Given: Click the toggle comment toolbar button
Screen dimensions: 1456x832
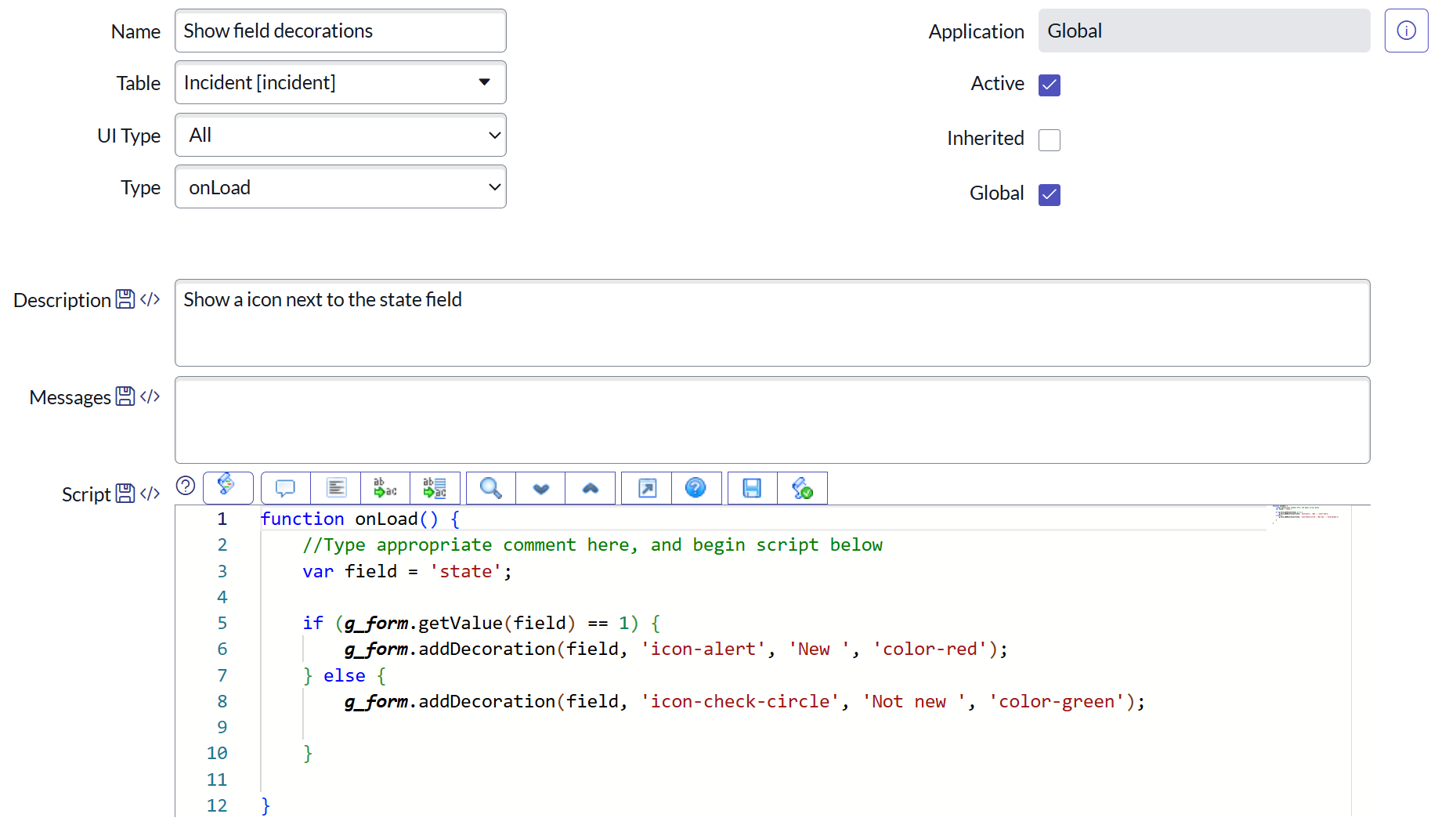Looking at the screenshot, I should pos(286,488).
